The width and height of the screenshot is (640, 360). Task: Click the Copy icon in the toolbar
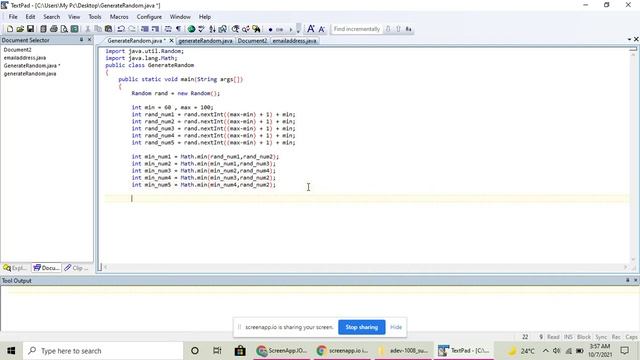(98, 29)
